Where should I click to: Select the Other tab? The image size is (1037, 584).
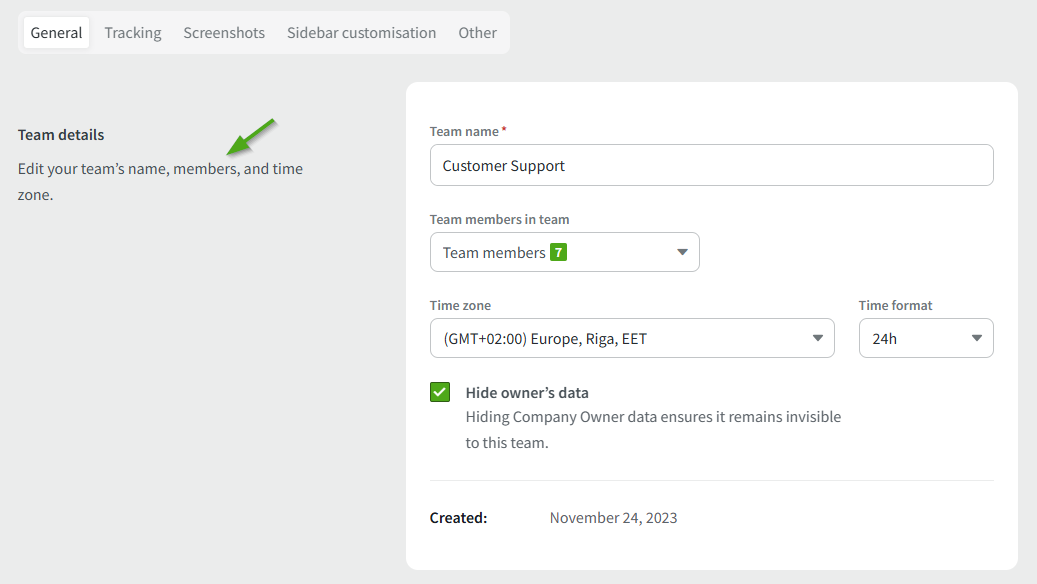pyautogui.click(x=477, y=33)
